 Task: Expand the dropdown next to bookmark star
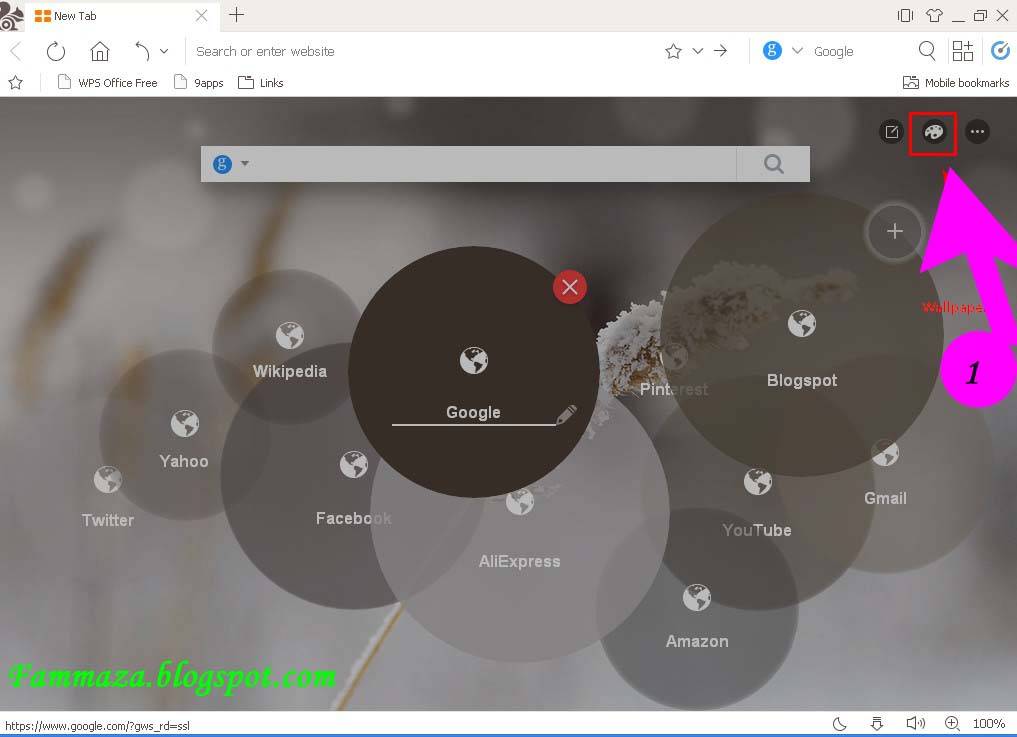pyautogui.click(x=697, y=51)
